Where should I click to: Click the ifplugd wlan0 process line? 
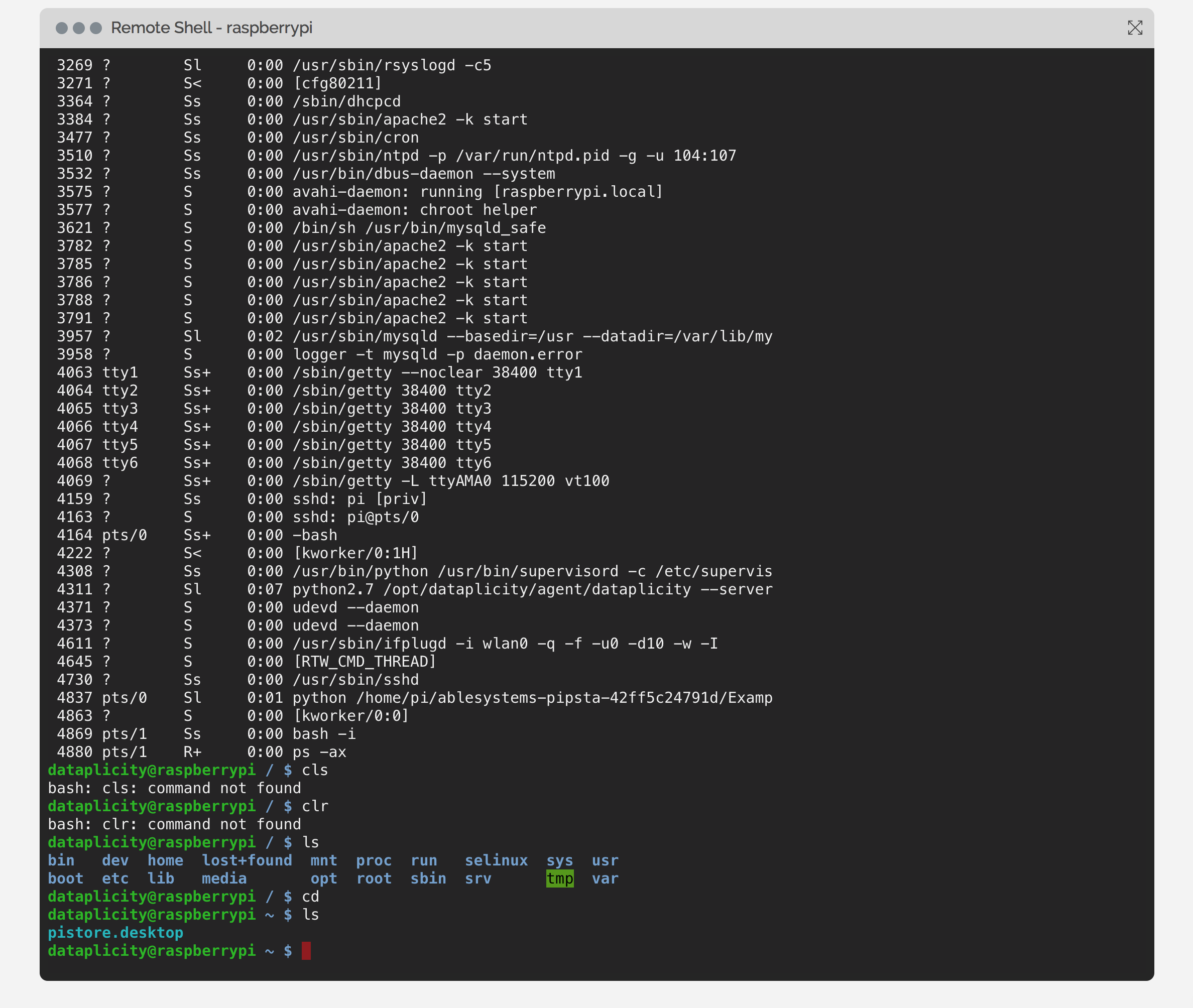pos(504,644)
